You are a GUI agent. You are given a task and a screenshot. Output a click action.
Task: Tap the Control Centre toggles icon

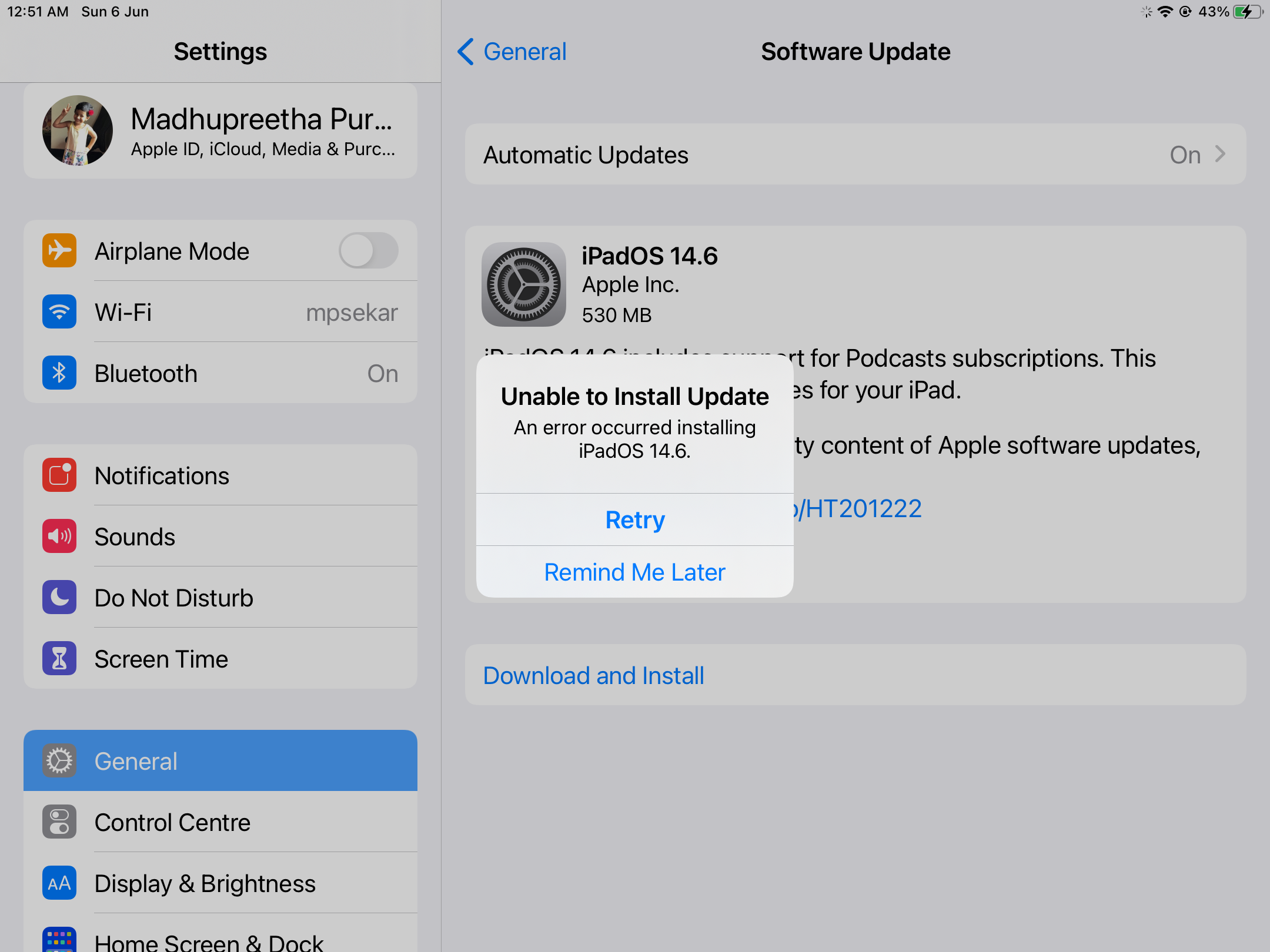[x=59, y=822]
